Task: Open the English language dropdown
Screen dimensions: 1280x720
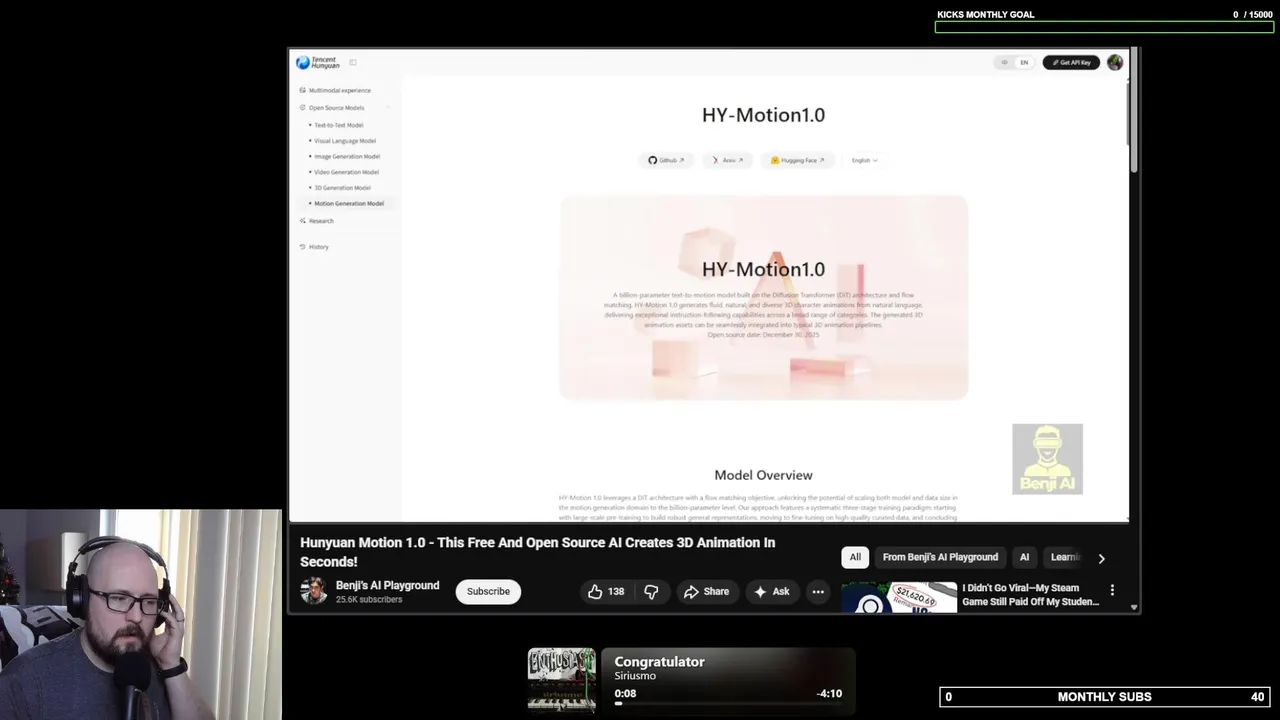Action: click(864, 160)
